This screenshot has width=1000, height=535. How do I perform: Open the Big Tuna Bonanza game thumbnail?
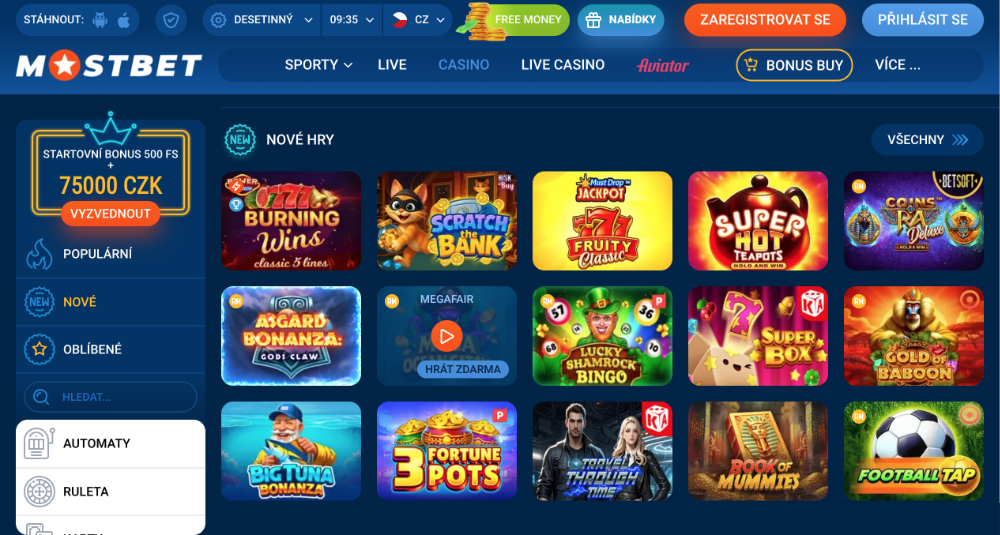291,451
